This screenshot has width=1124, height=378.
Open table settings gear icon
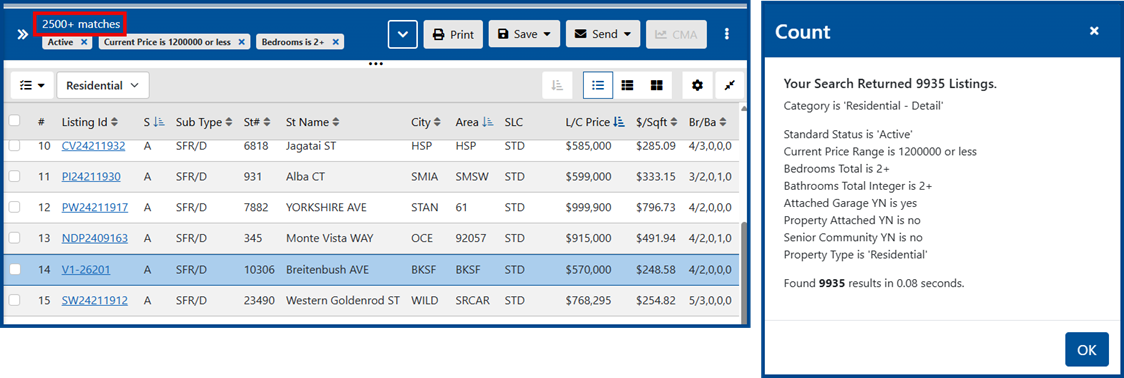pyautogui.click(x=697, y=85)
